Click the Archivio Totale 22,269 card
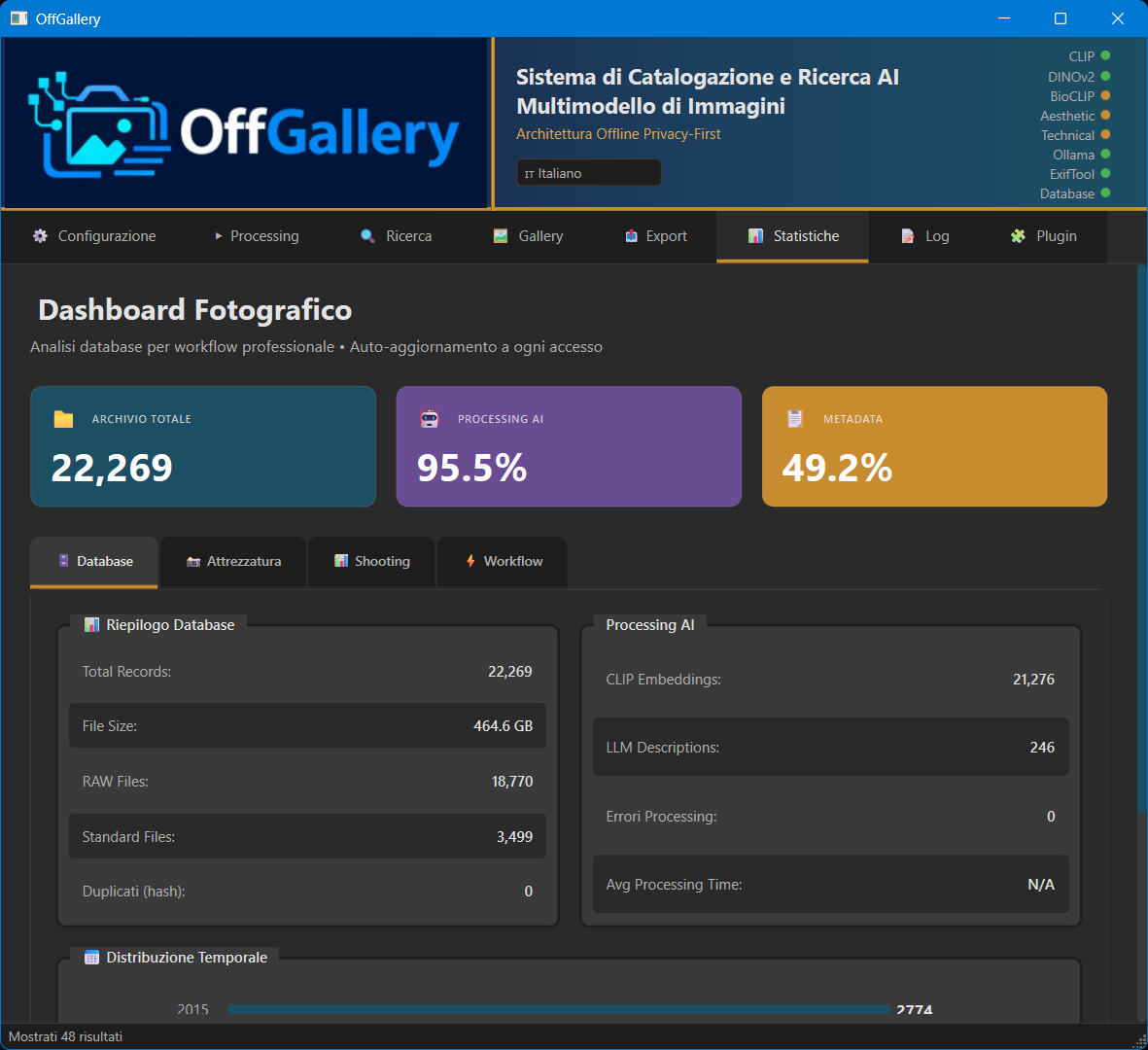The width and height of the screenshot is (1148, 1050). [x=203, y=446]
